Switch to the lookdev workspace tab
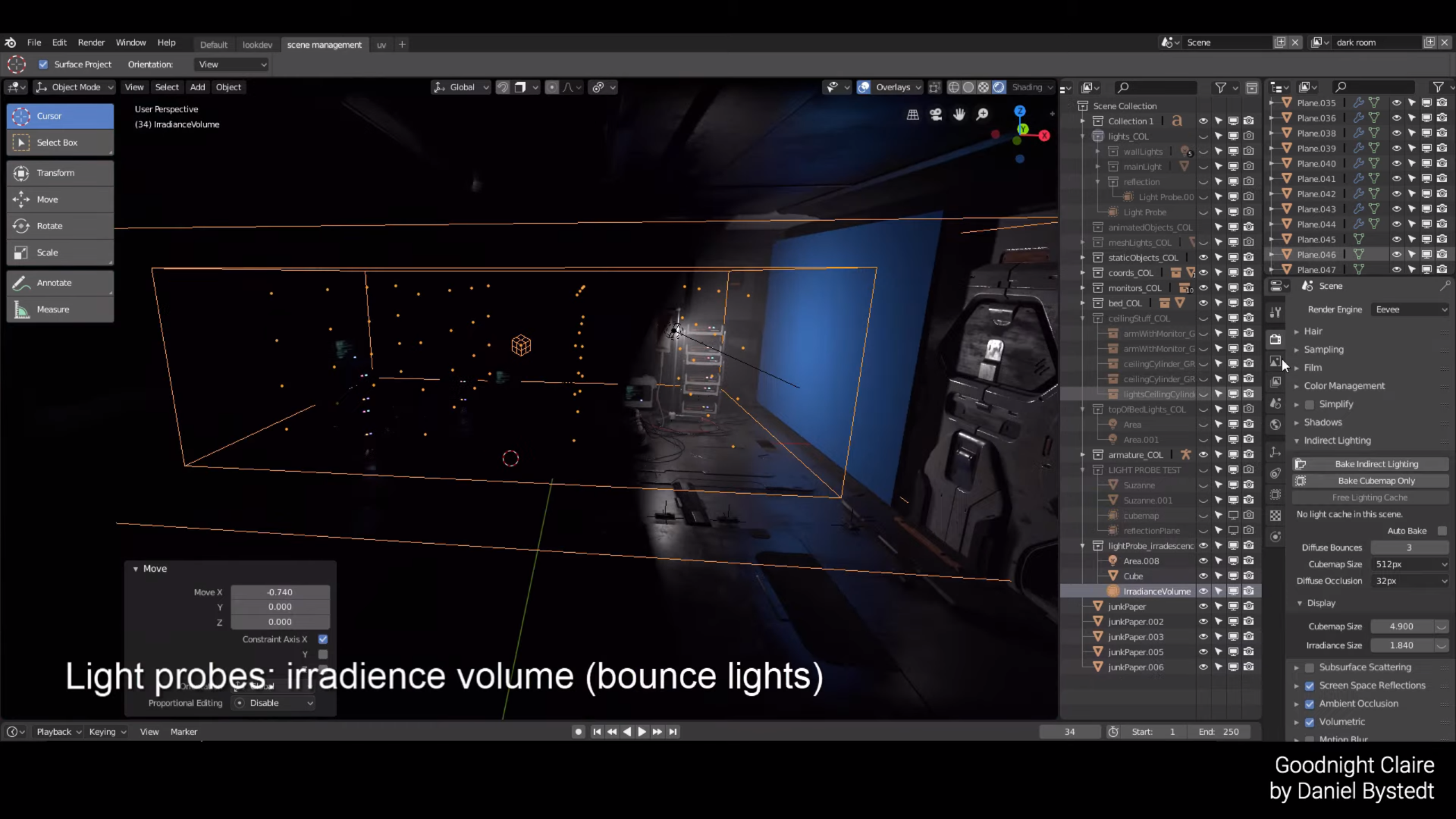 (257, 45)
